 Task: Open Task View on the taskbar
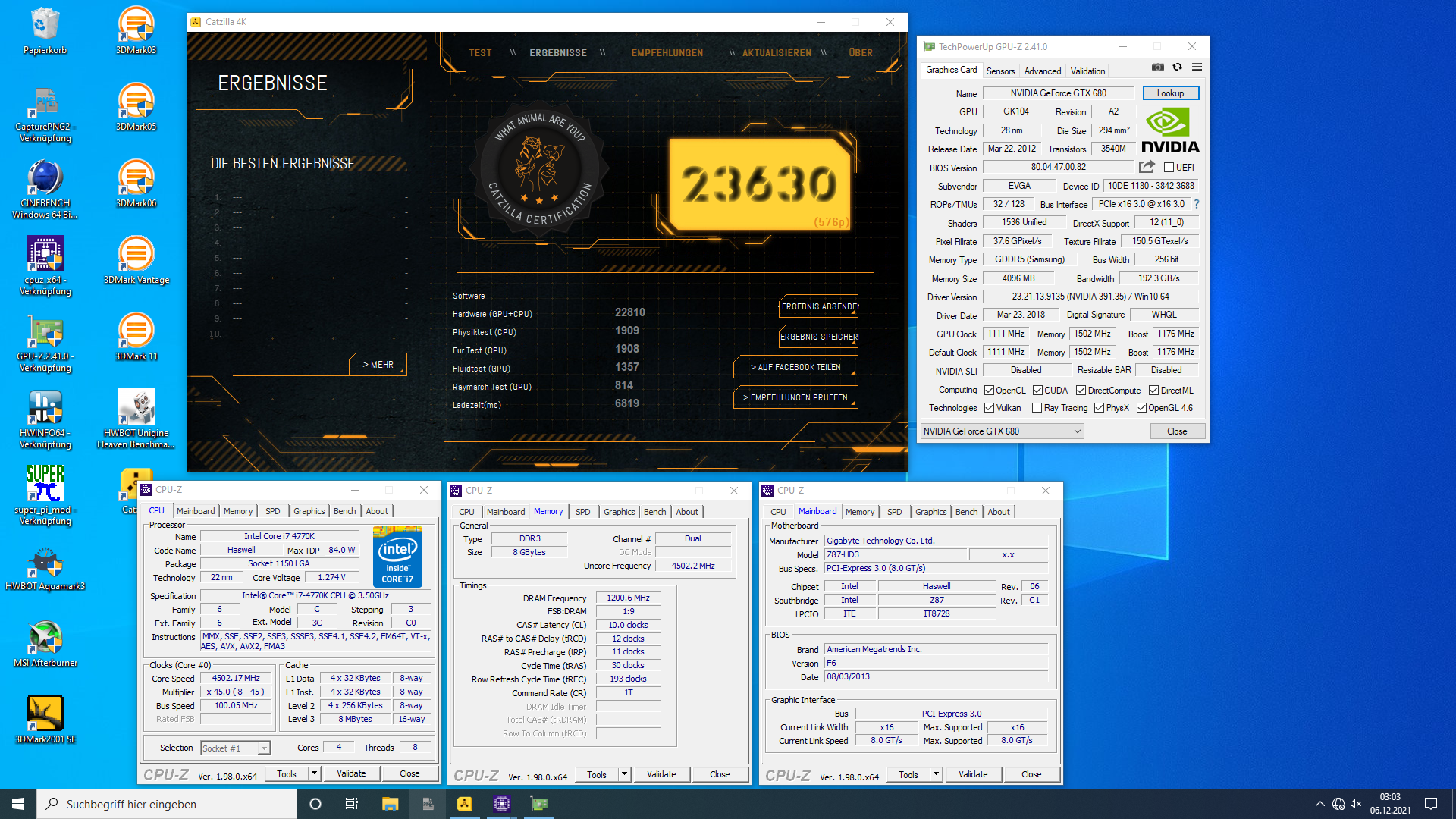(352, 804)
